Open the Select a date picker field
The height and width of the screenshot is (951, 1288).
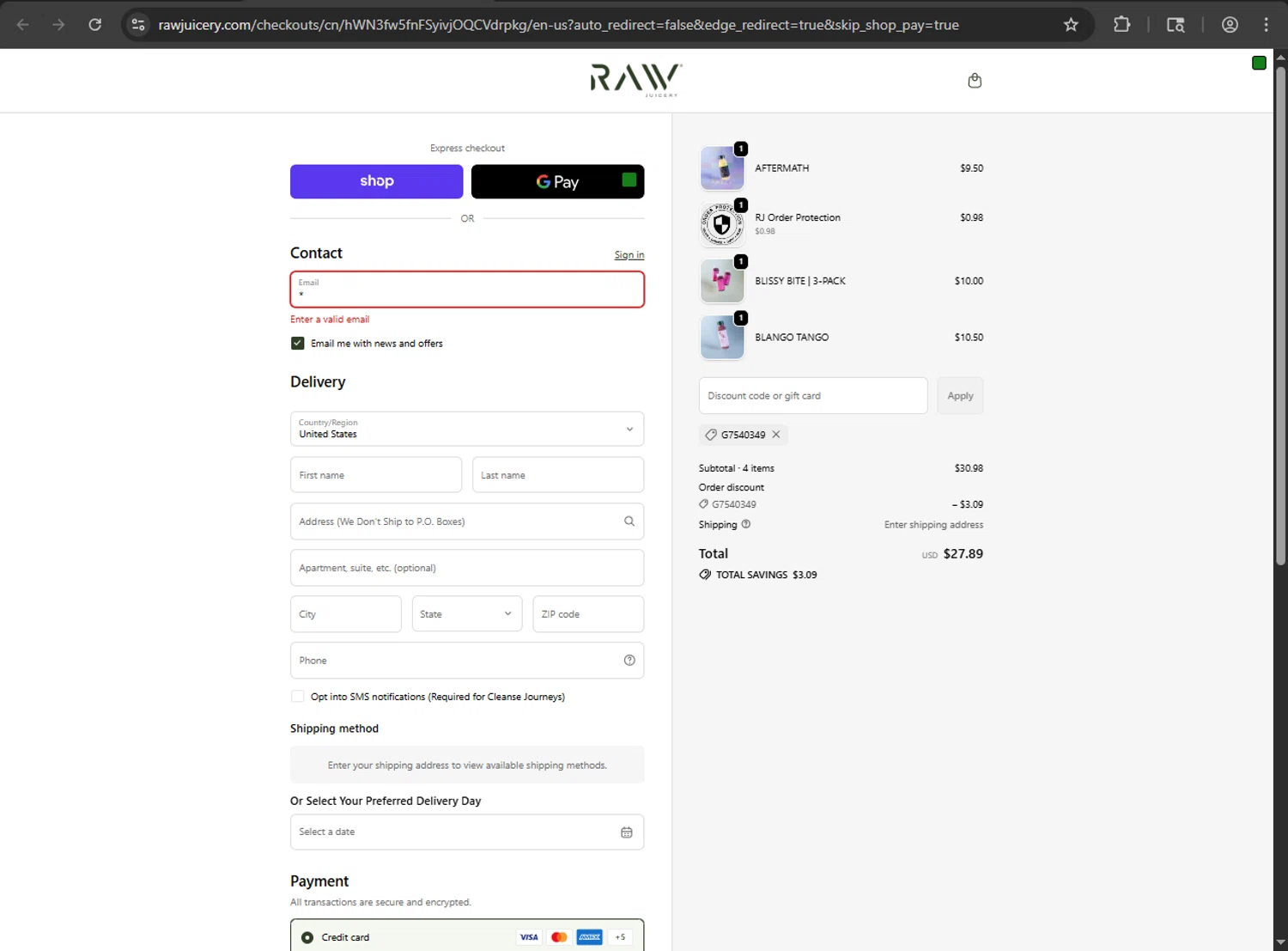pos(467,832)
